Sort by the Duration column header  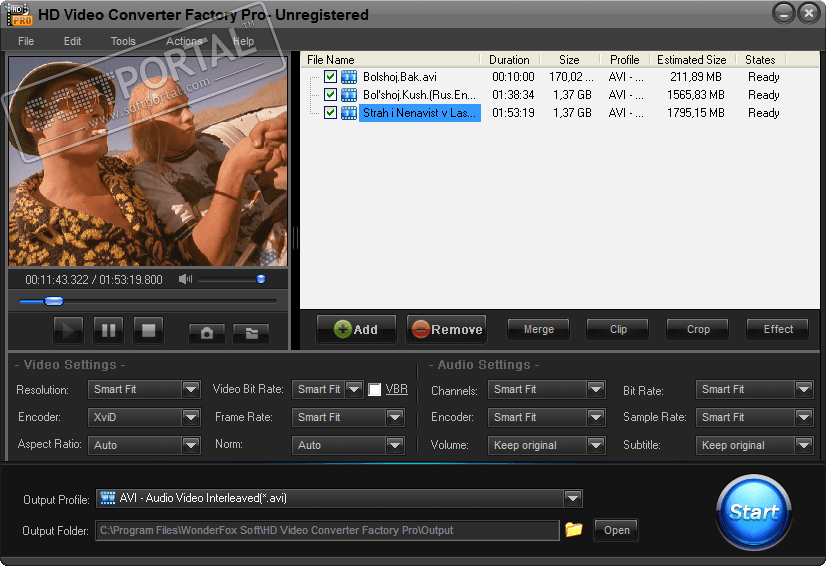pos(509,60)
